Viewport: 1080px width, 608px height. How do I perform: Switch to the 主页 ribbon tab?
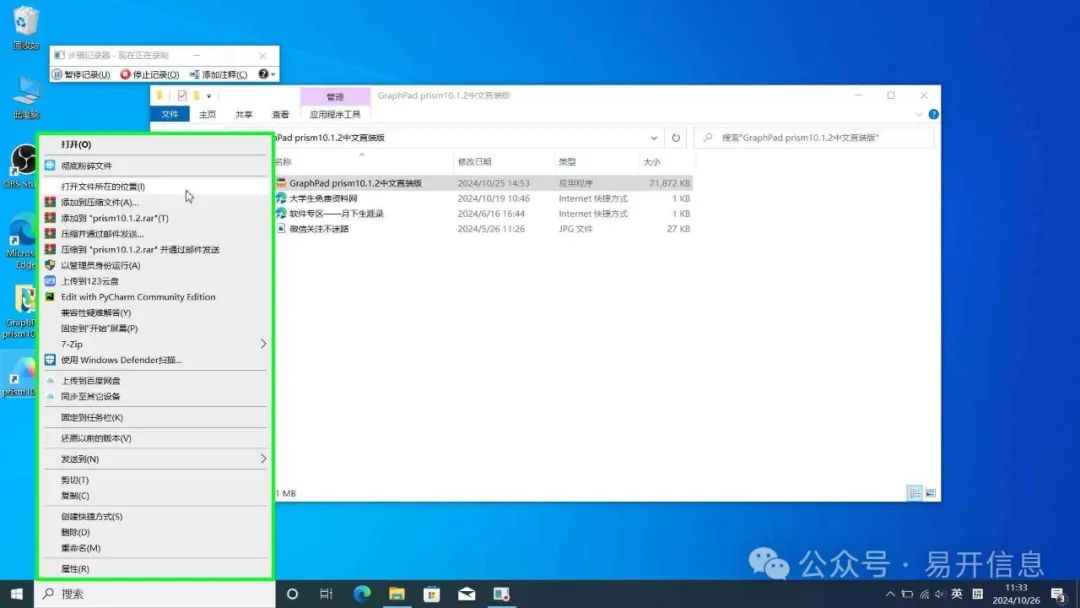[207, 114]
